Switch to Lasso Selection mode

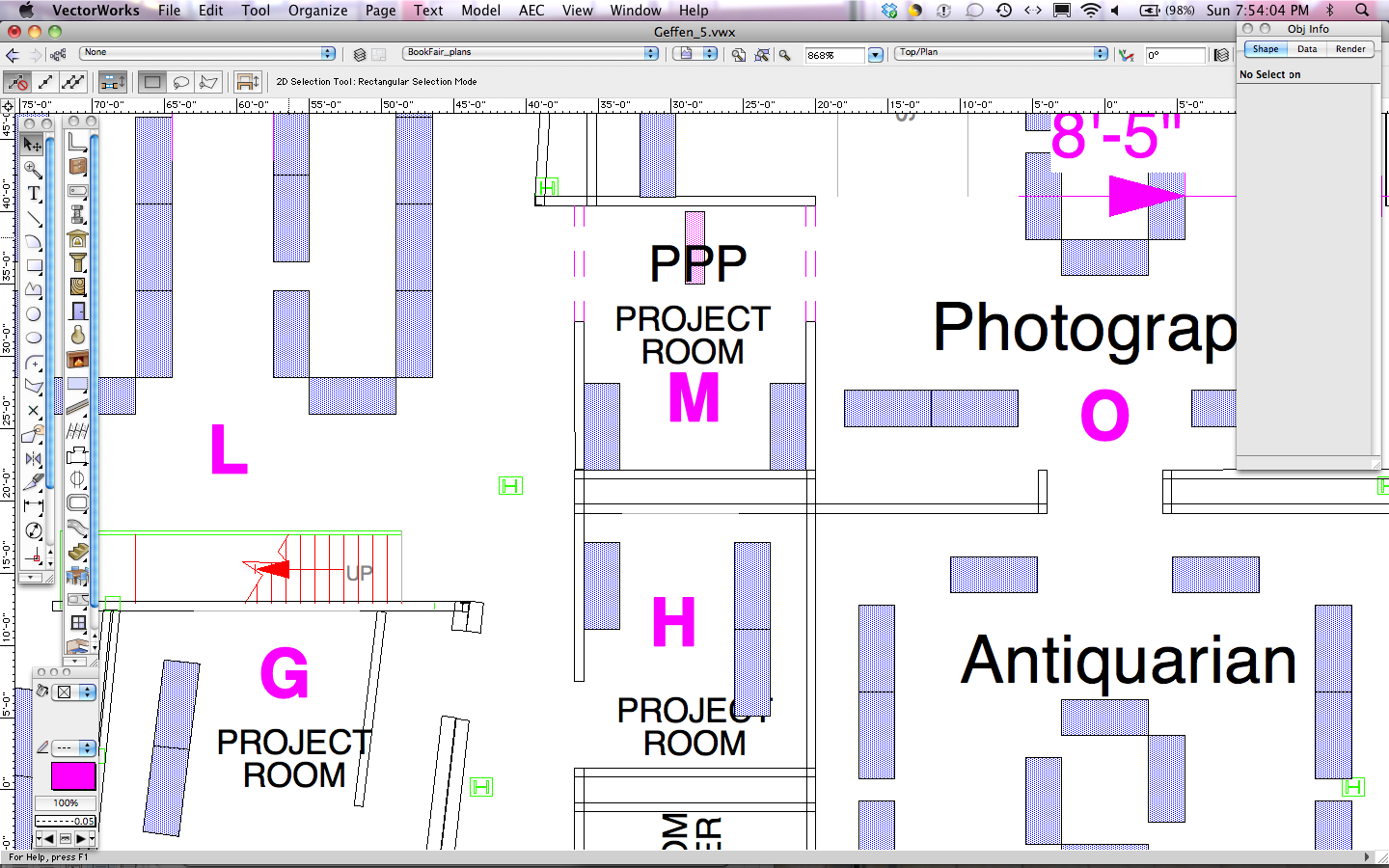click(180, 82)
